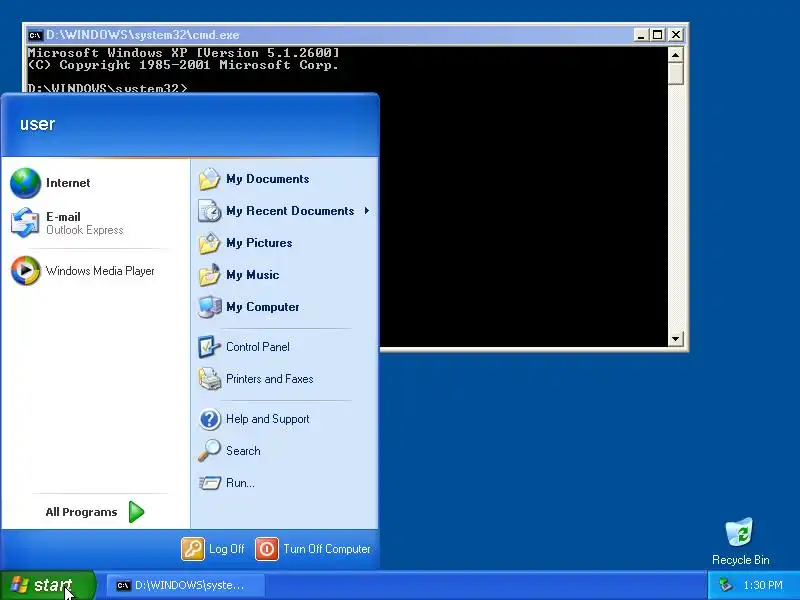Click the cmd.exe icon in the window title bar
Screen dimensions: 800x600
tap(35, 35)
